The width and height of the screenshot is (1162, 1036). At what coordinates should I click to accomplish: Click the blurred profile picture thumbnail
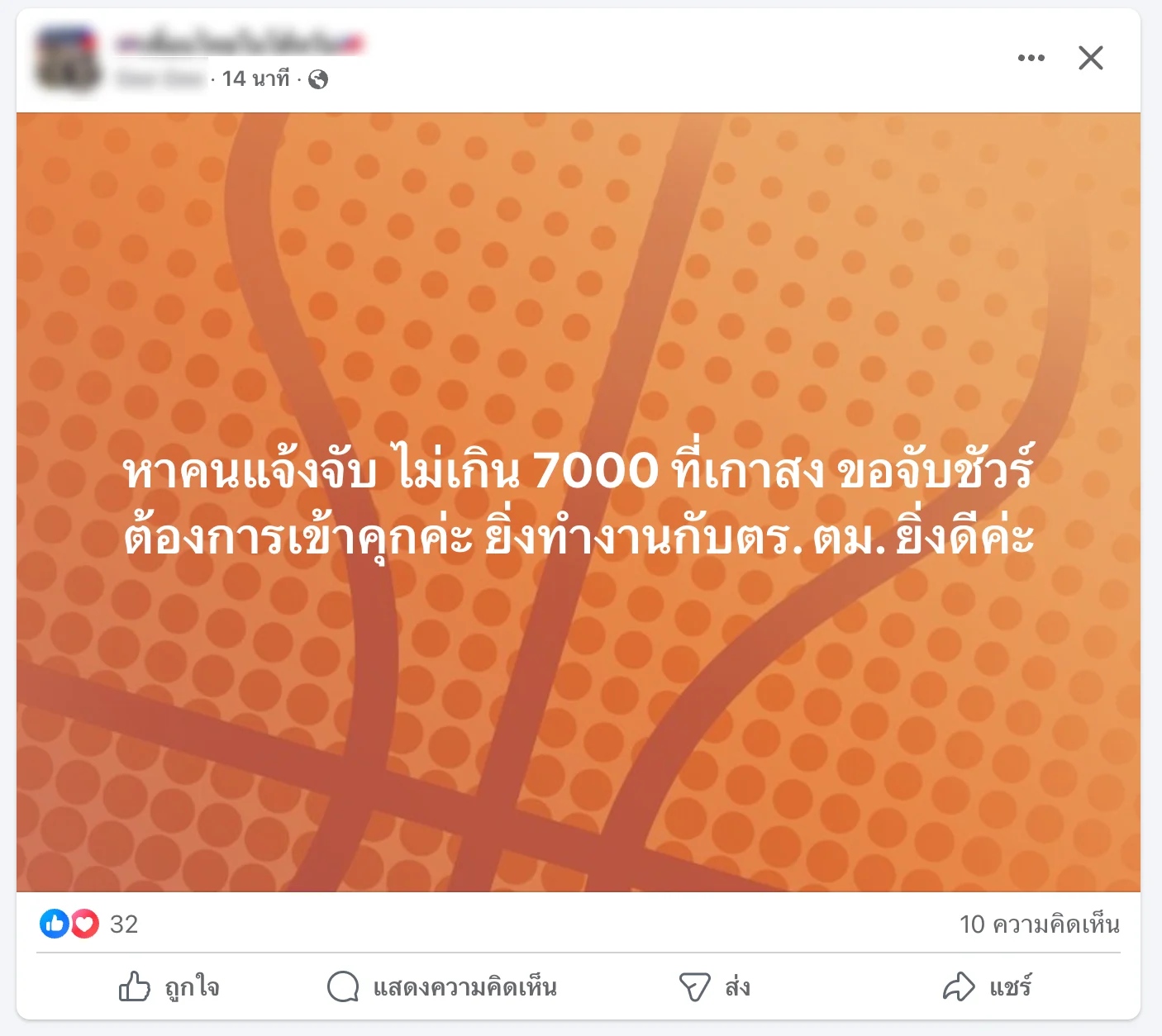click(68, 58)
